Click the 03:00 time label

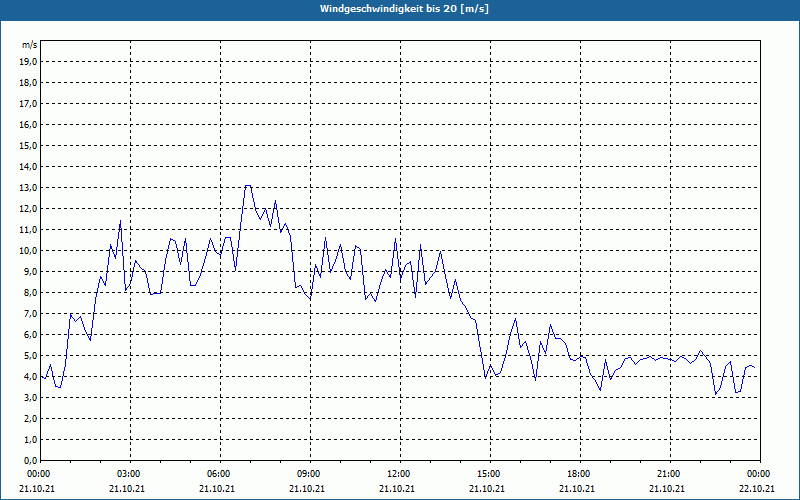[x=131, y=474]
